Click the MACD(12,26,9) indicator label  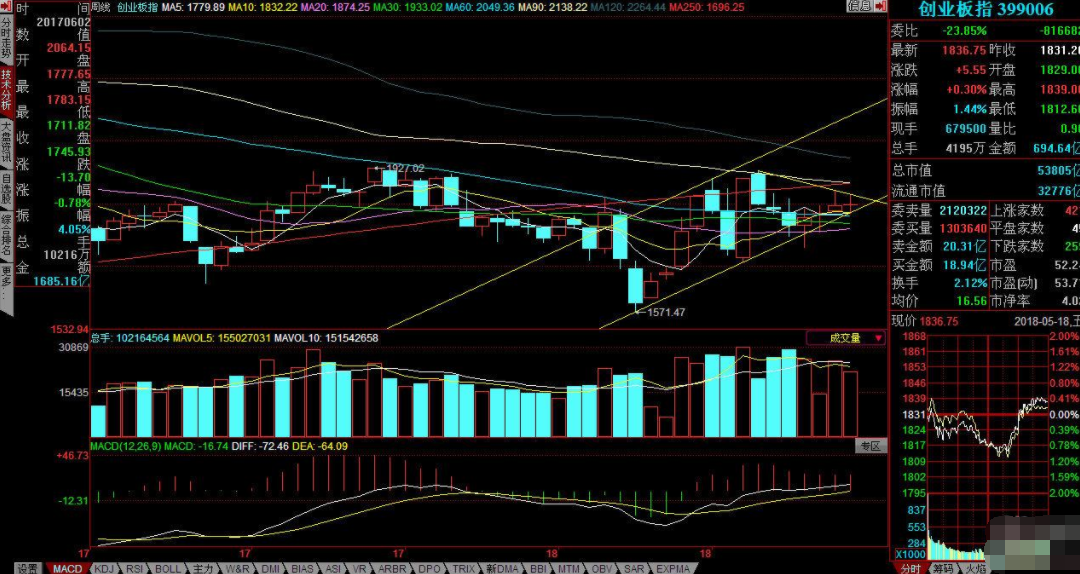pyautogui.click(x=126, y=447)
